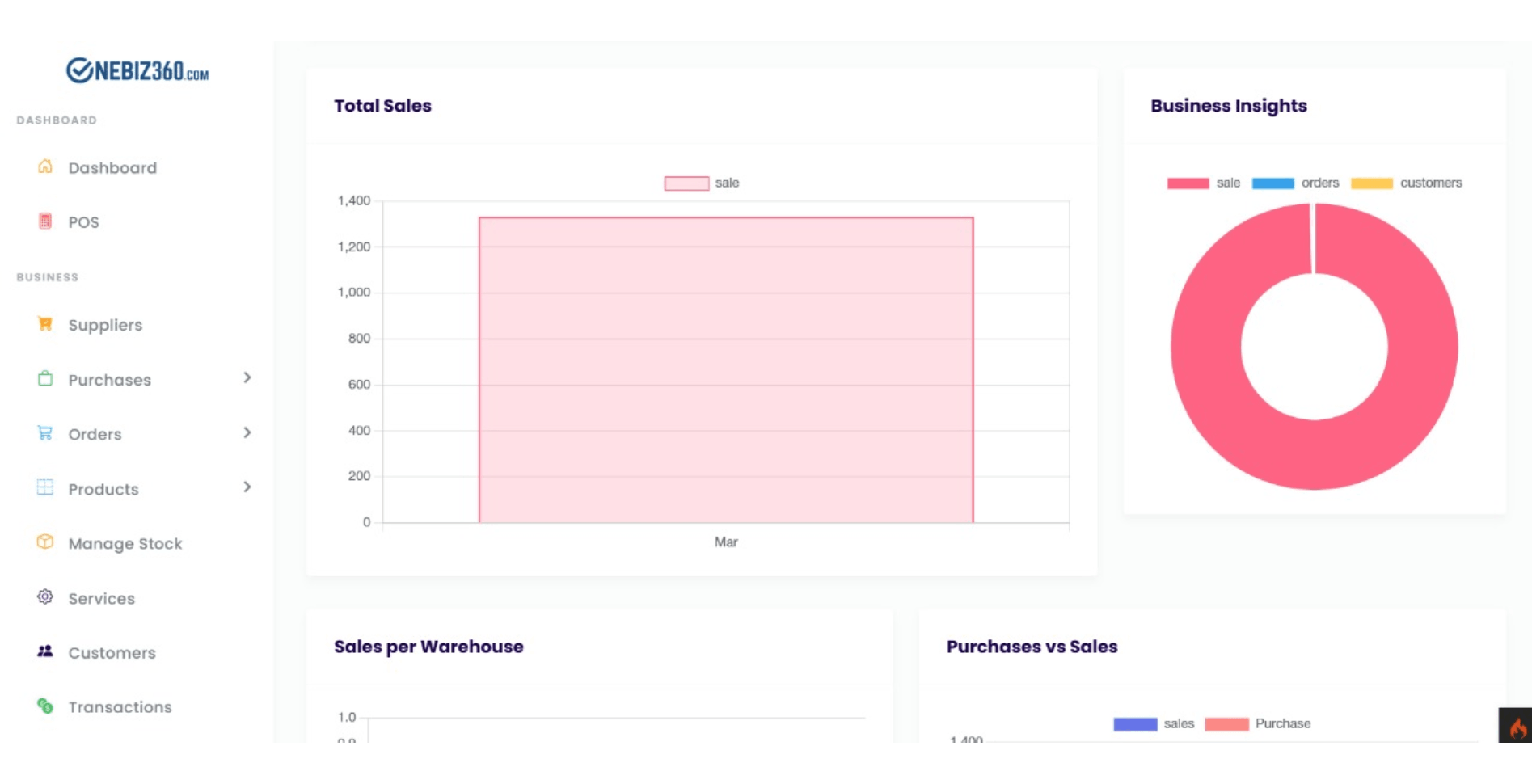Screen dimensions: 1532x784
Task: Click the Suppliers cart icon
Action: 45,324
